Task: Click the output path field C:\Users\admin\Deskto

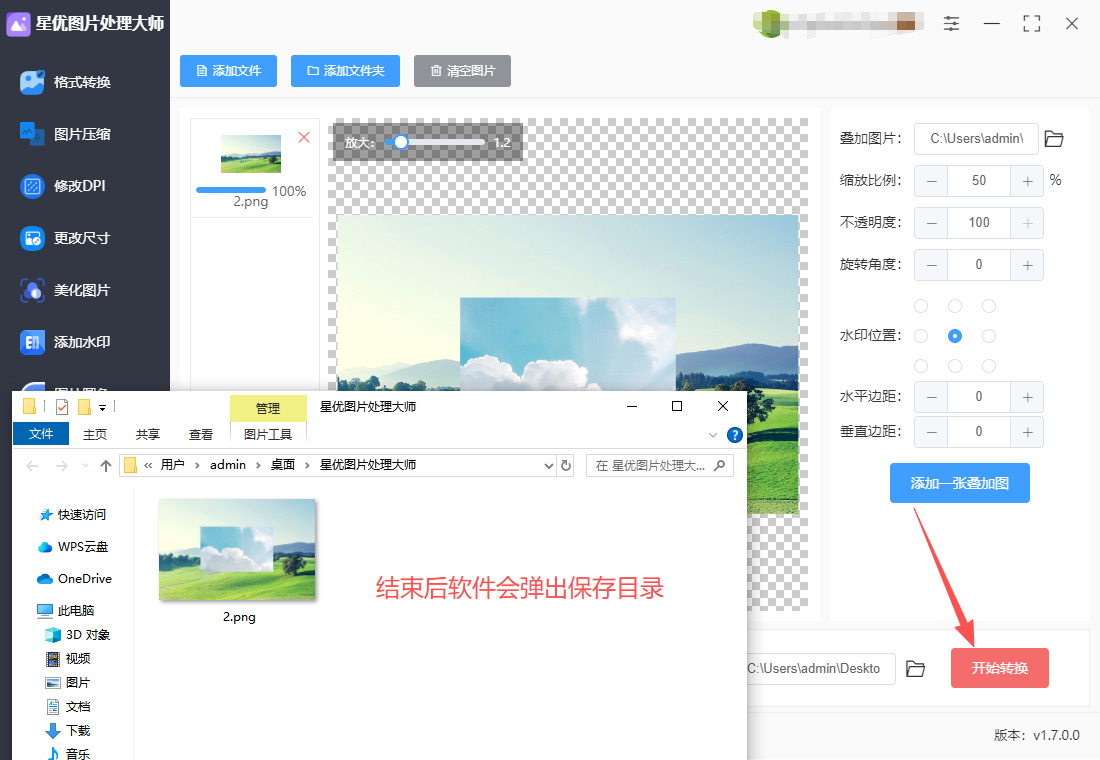Action: (821, 669)
